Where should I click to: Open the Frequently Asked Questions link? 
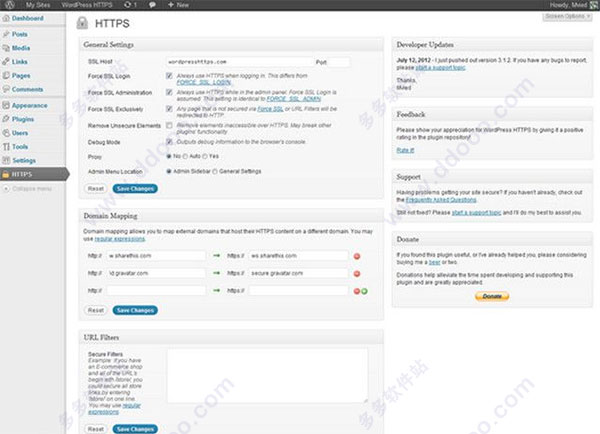point(441,200)
